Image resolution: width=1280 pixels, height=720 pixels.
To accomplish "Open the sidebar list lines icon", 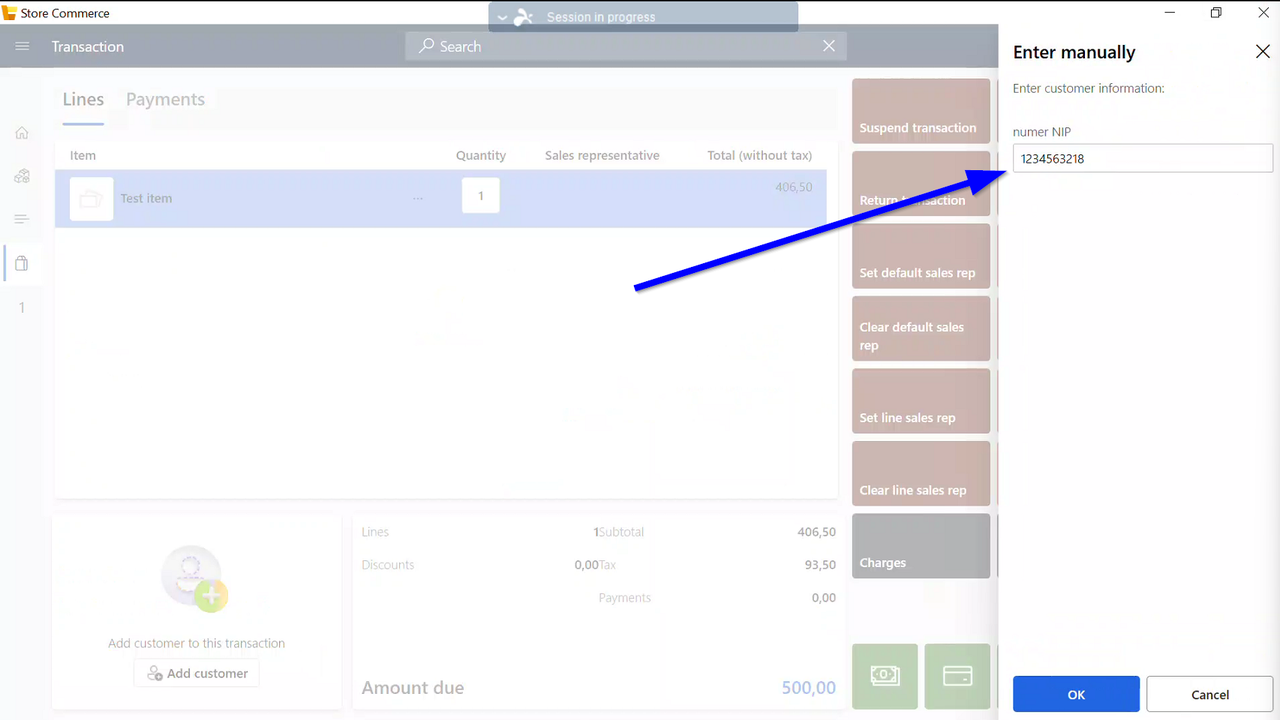I will coord(22,219).
